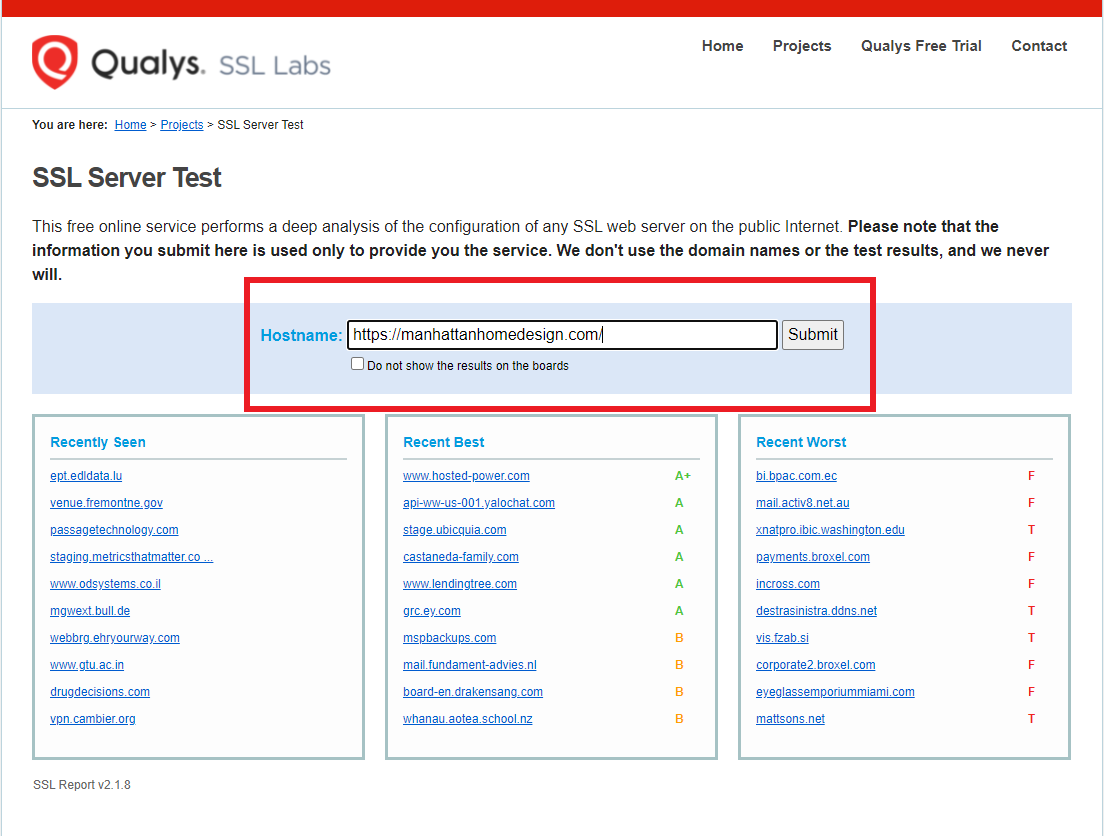Image resolution: width=1104 pixels, height=836 pixels.
Task: Open whanau.aotea.school.nz link
Action: pyautogui.click(x=468, y=719)
